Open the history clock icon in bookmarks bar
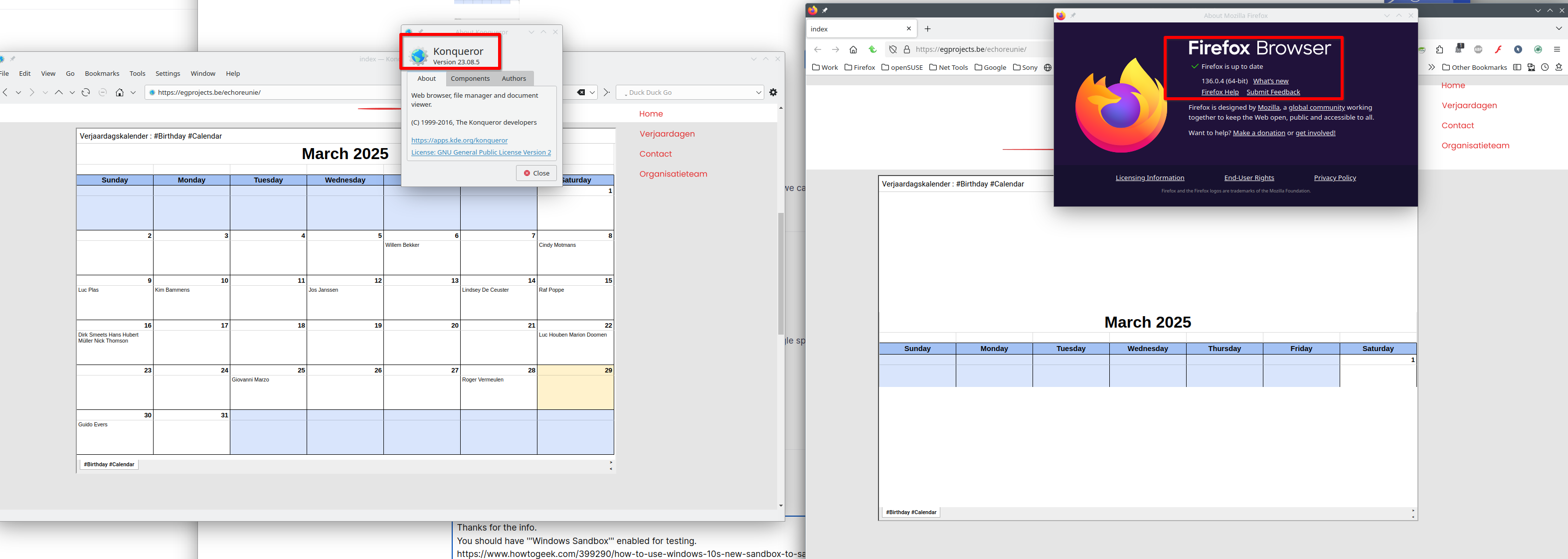1568x559 pixels. (x=1545, y=68)
